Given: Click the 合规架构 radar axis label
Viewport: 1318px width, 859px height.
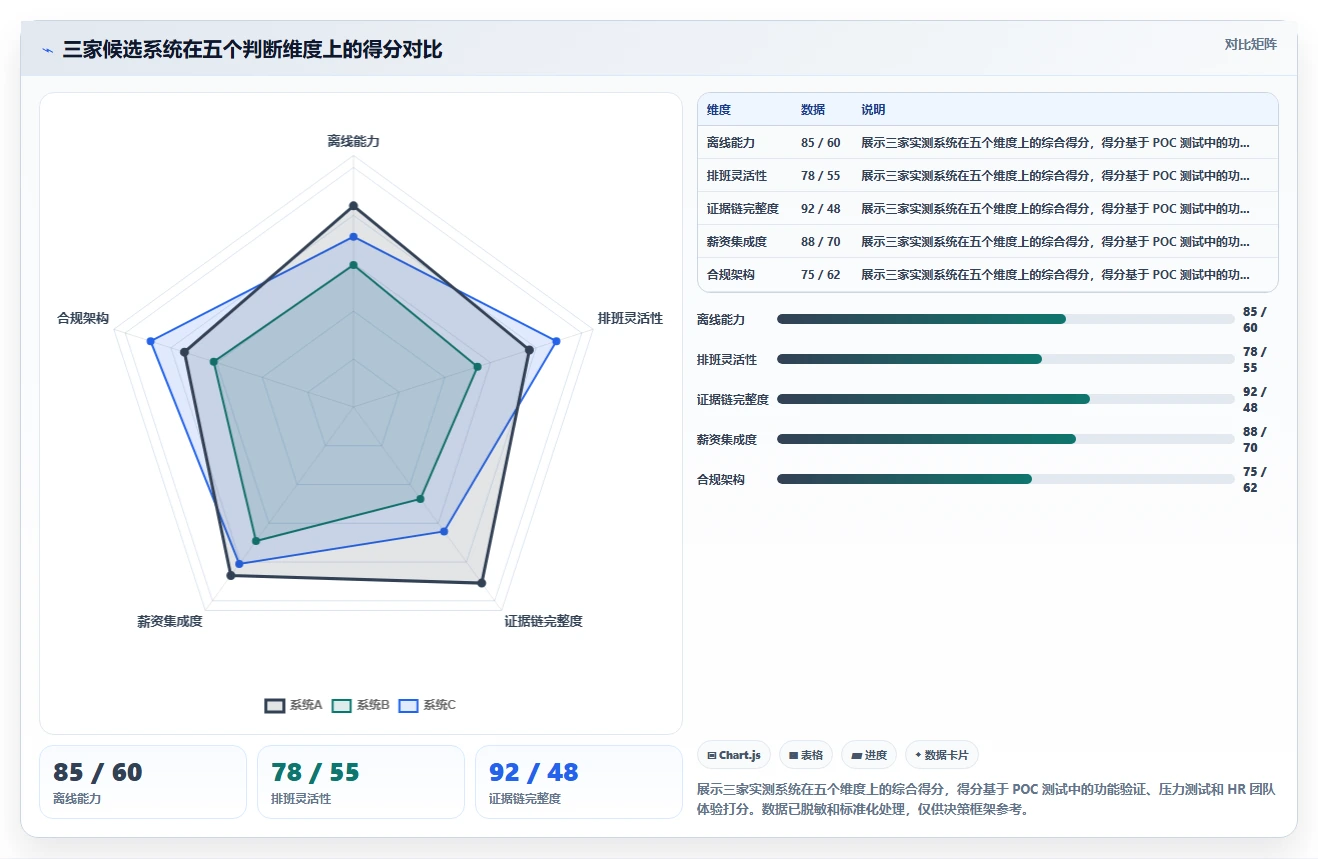Looking at the screenshot, I should (x=83, y=319).
